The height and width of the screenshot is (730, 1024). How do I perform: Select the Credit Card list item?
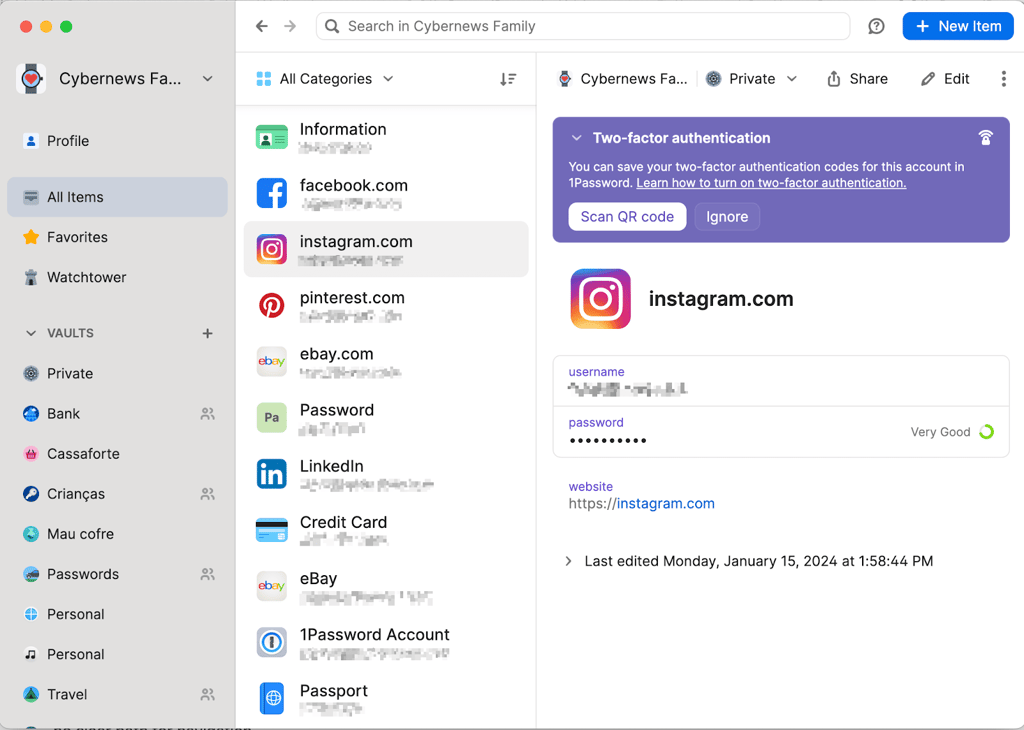(386, 530)
